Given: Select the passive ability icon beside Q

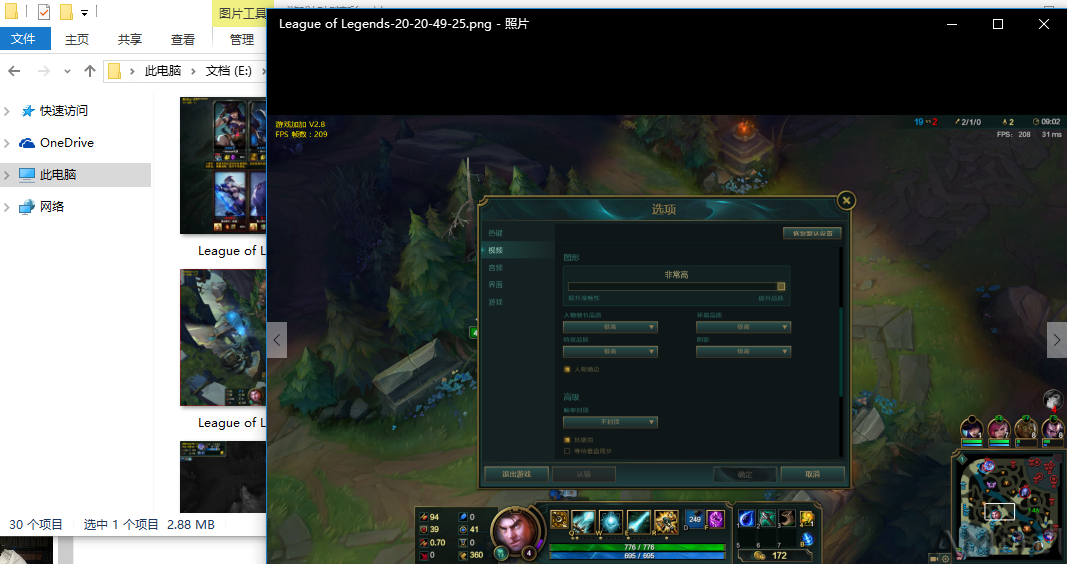Looking at the screenshot, I should (559, 520).
